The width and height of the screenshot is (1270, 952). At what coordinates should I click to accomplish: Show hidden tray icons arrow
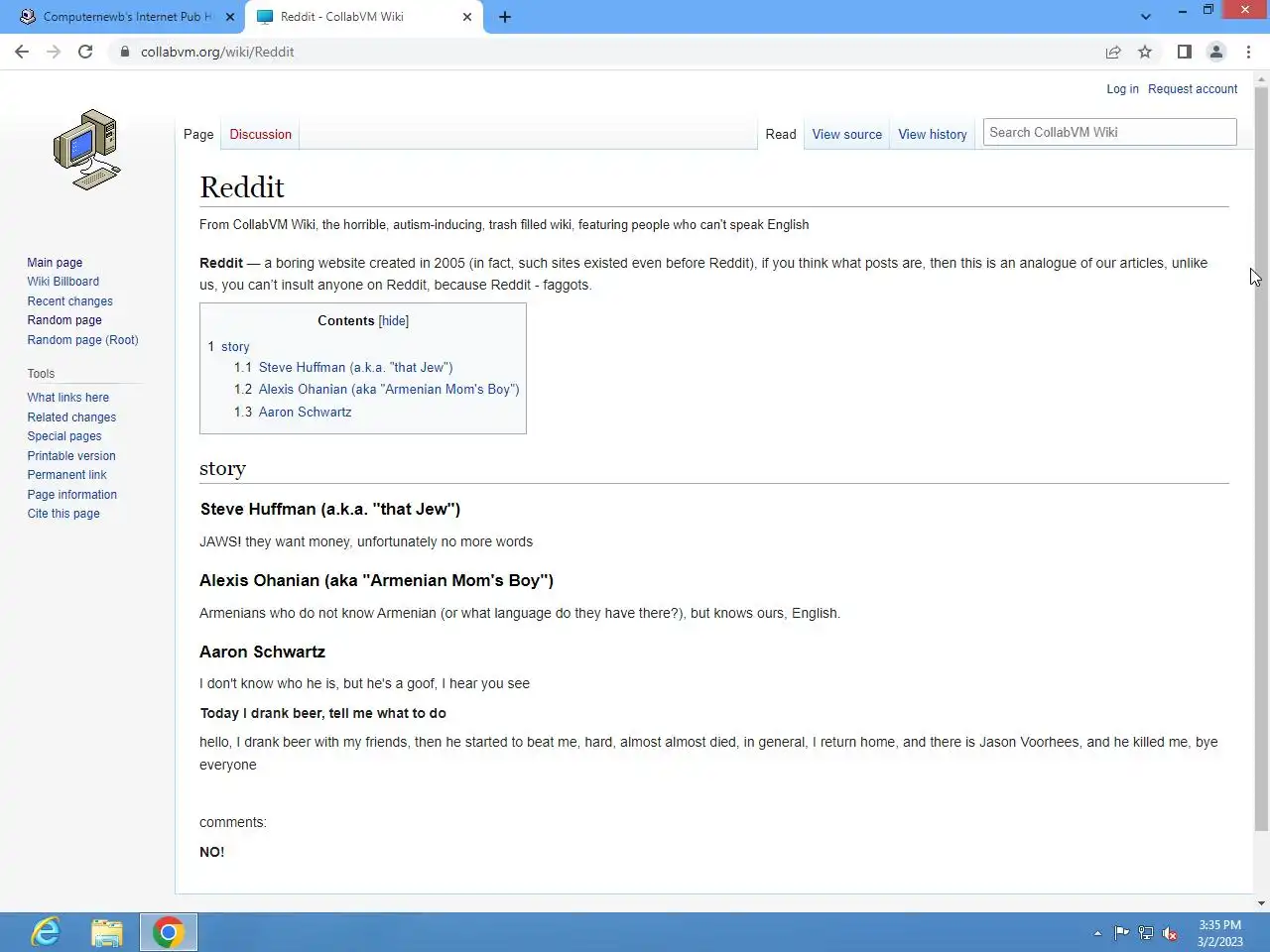click(1097, 933)
